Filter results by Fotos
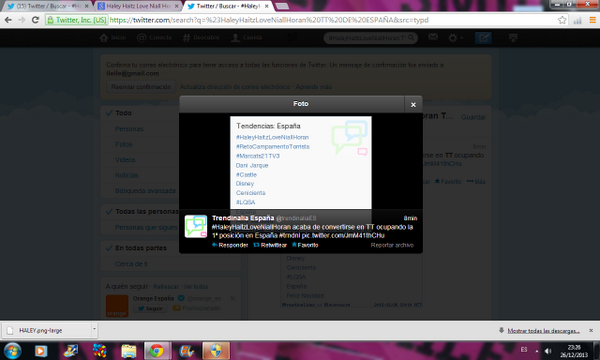The image size is (600, 360). [124, 145]
